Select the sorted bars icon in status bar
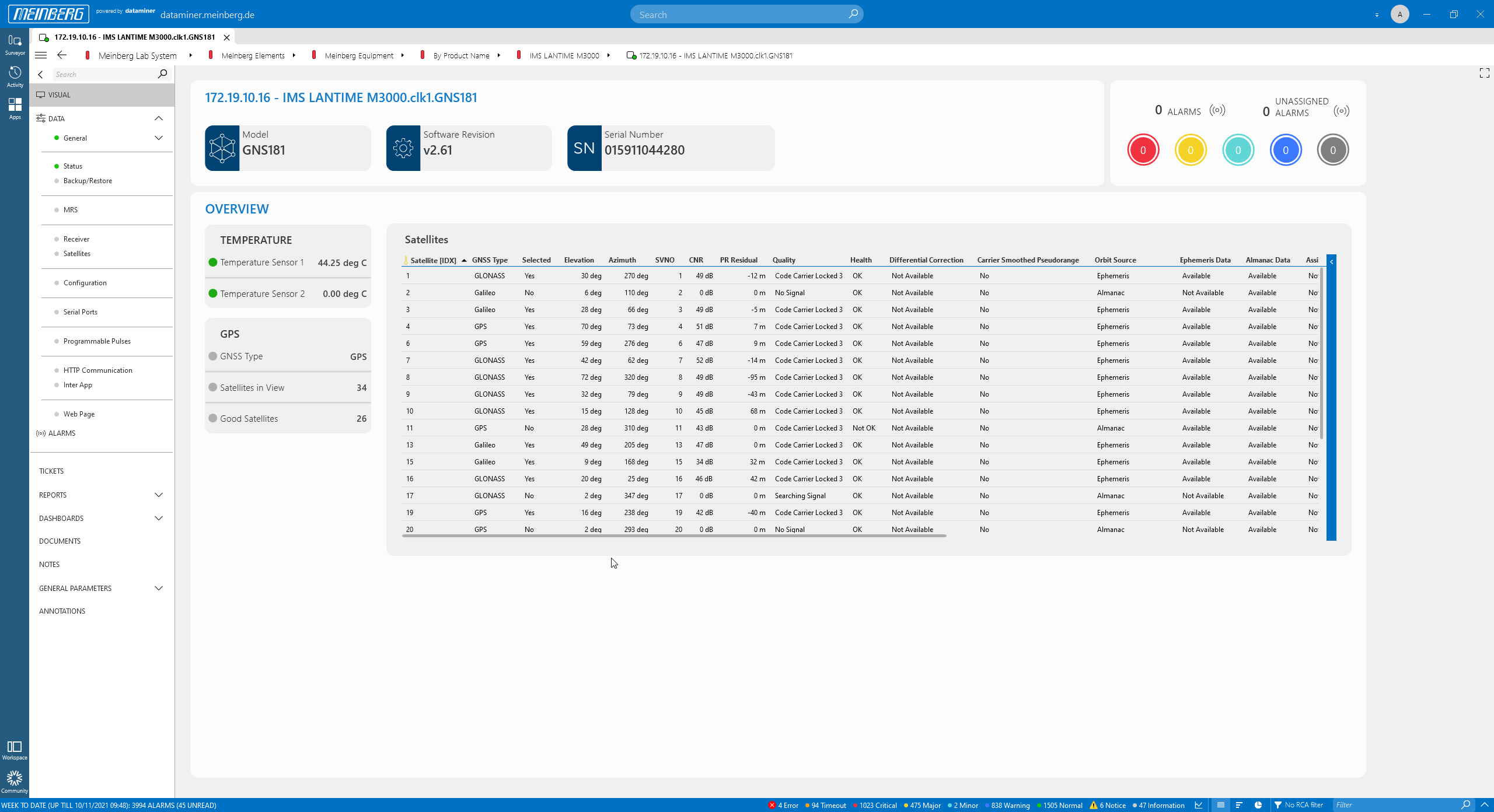Screen dimensions: 1494x812 pyautogui.click(x=1239, y=805)
